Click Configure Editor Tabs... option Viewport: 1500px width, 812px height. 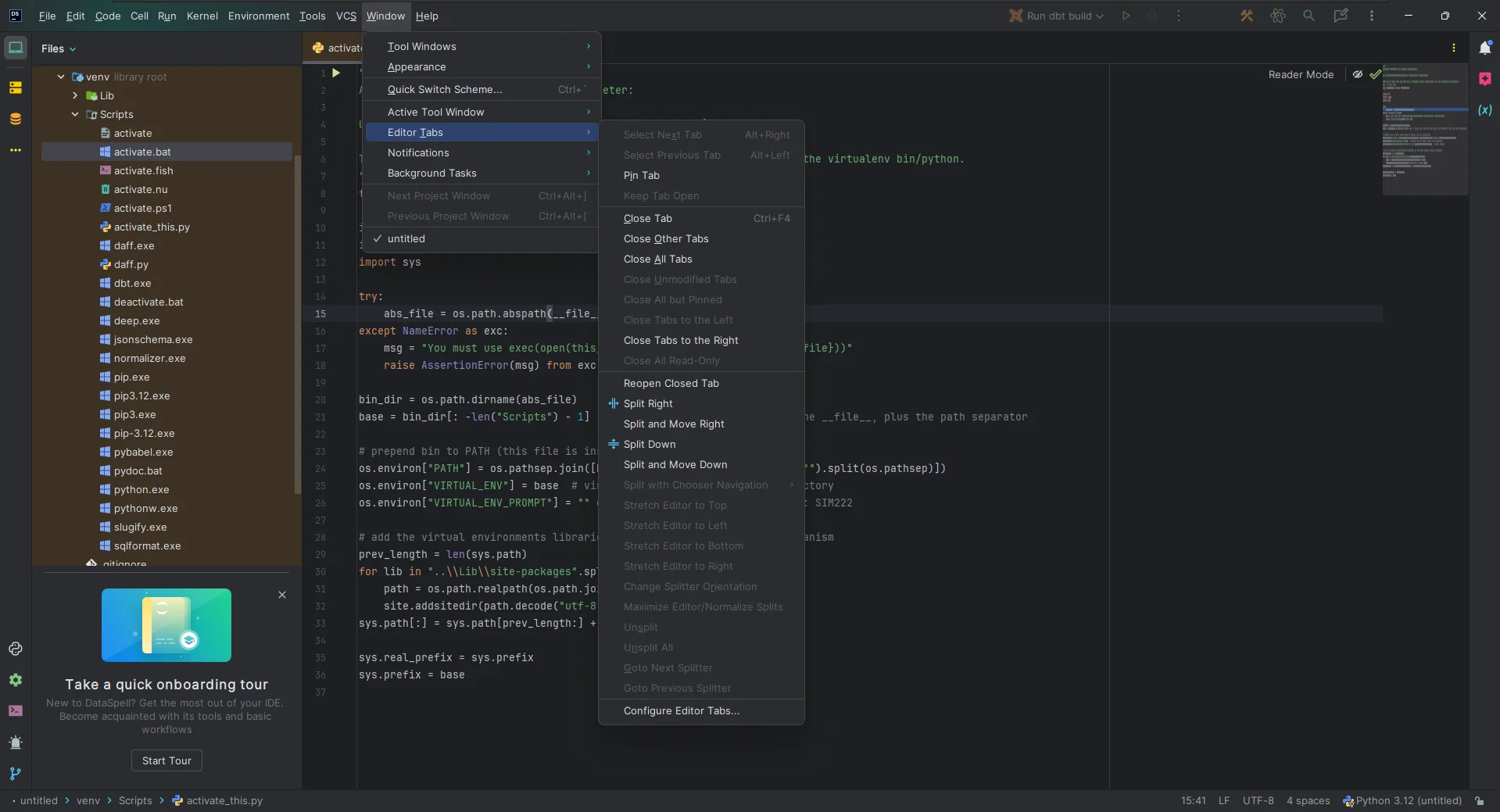[x=682, y=711]
